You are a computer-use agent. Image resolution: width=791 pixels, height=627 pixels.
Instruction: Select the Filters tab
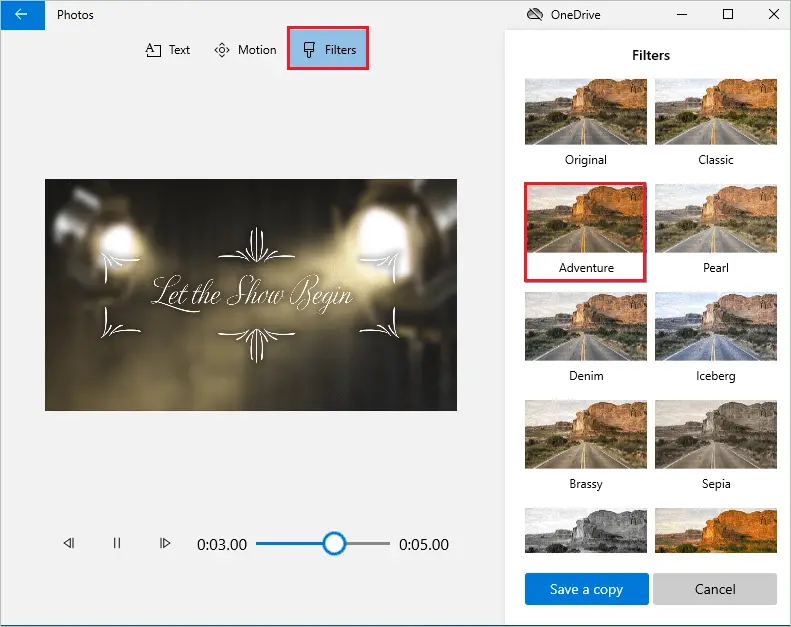tap(329, 50)
